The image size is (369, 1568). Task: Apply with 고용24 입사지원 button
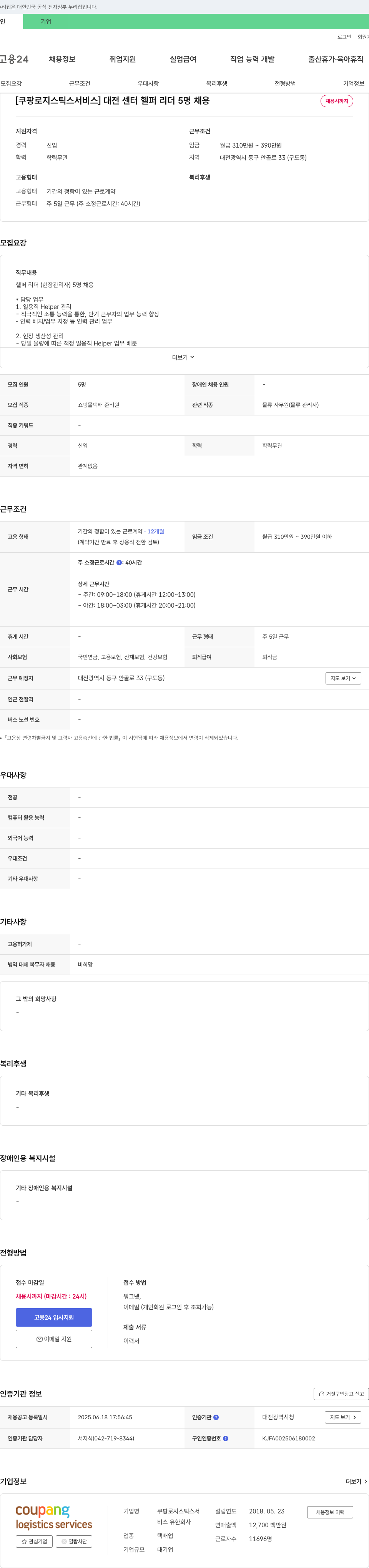53,1317
